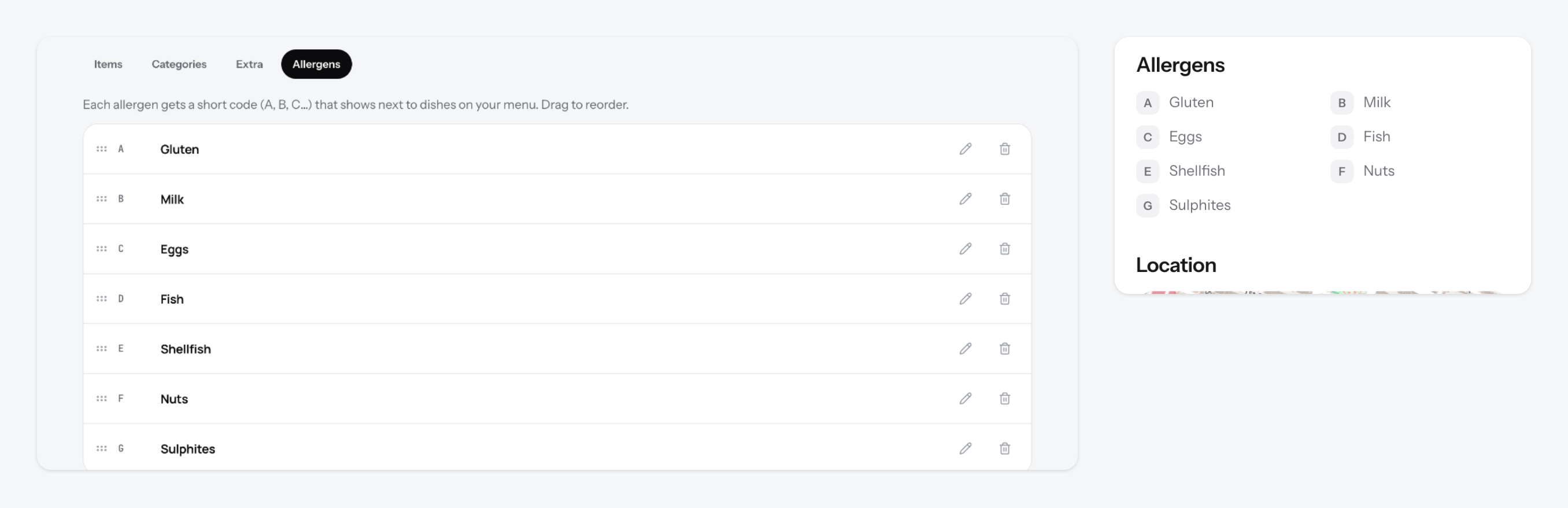The width and height of the screenshot is (1568, 508).
Task: Click the Location map preview
Action: [1322, 292]
